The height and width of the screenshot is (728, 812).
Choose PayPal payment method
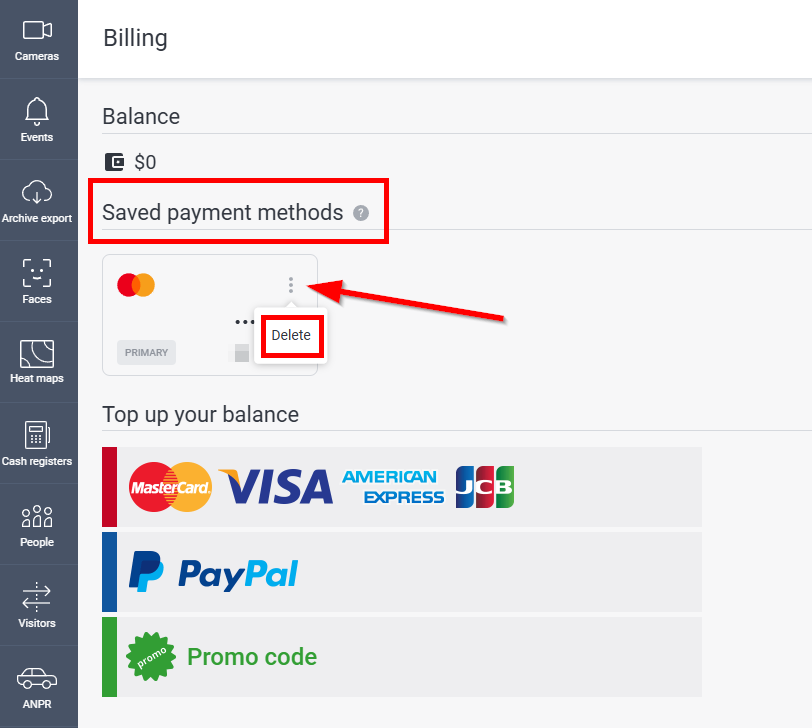coord(402,572)
